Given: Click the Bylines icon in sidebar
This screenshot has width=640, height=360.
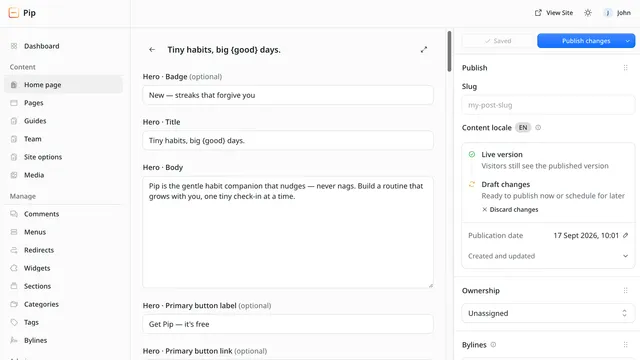Looking at the screenshot, I should coord(14,340).
